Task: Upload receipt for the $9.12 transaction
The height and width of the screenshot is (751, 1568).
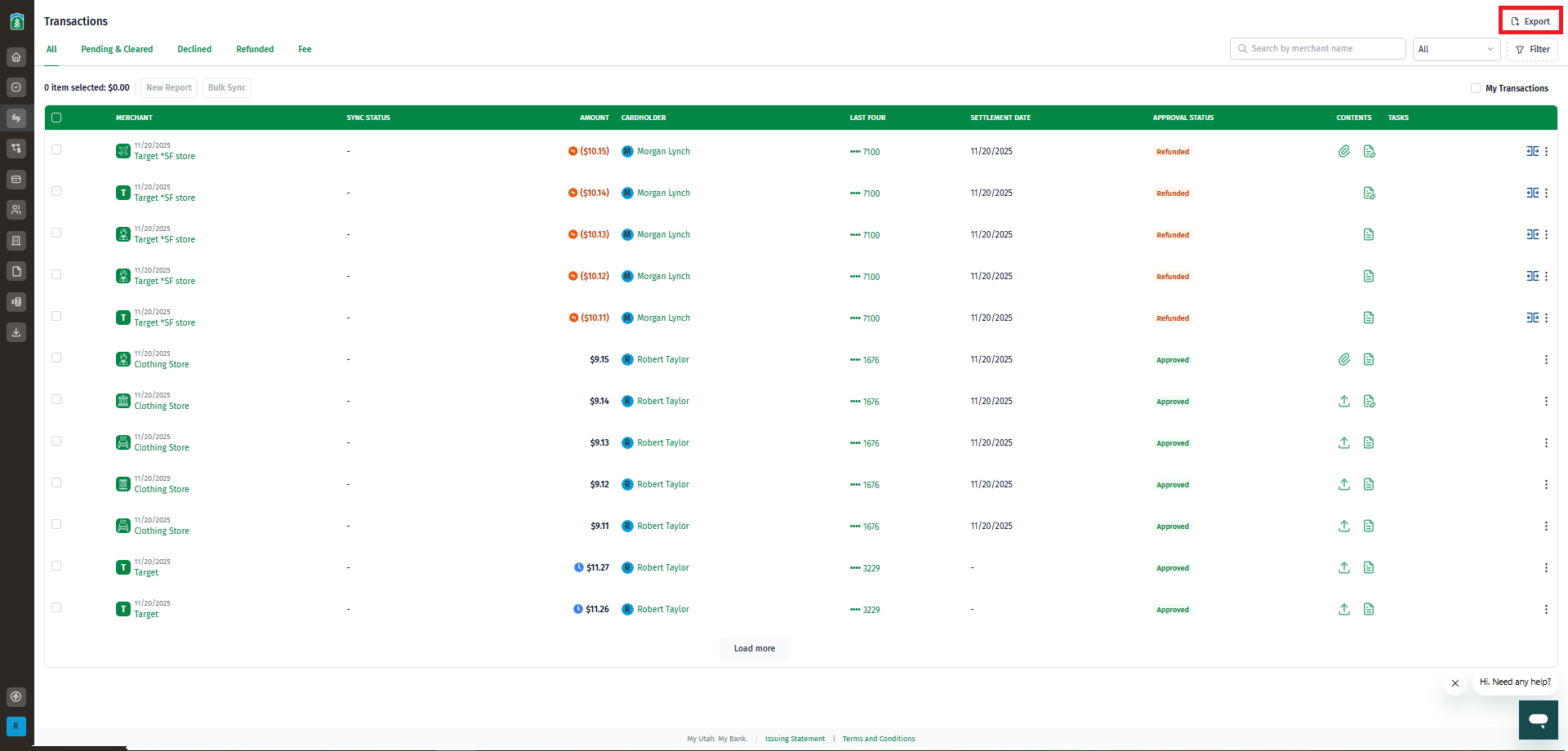Action: tap(1344, 484)
